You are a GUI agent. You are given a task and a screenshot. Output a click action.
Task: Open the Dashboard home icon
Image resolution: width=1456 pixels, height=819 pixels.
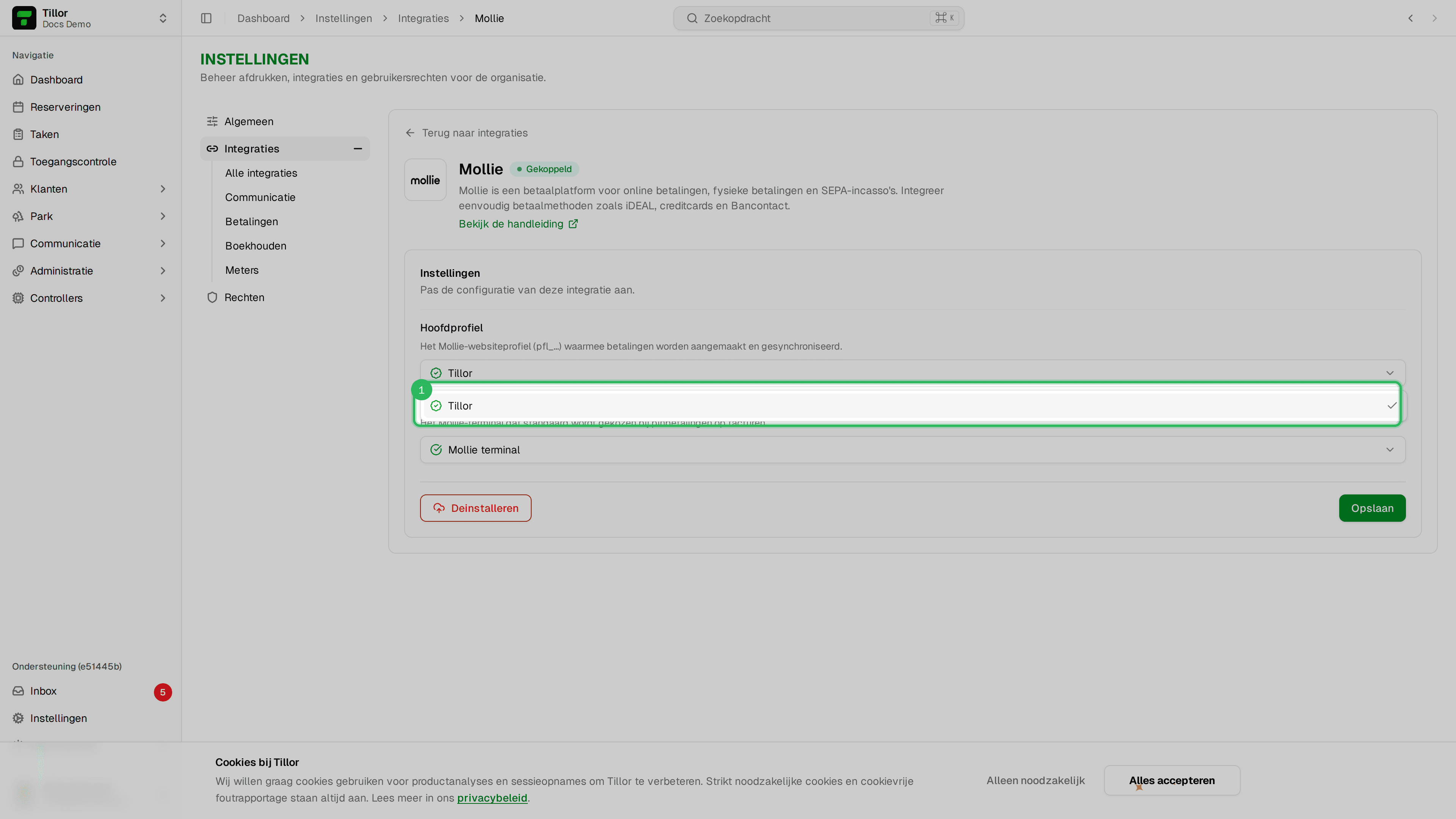coord(18,80)
